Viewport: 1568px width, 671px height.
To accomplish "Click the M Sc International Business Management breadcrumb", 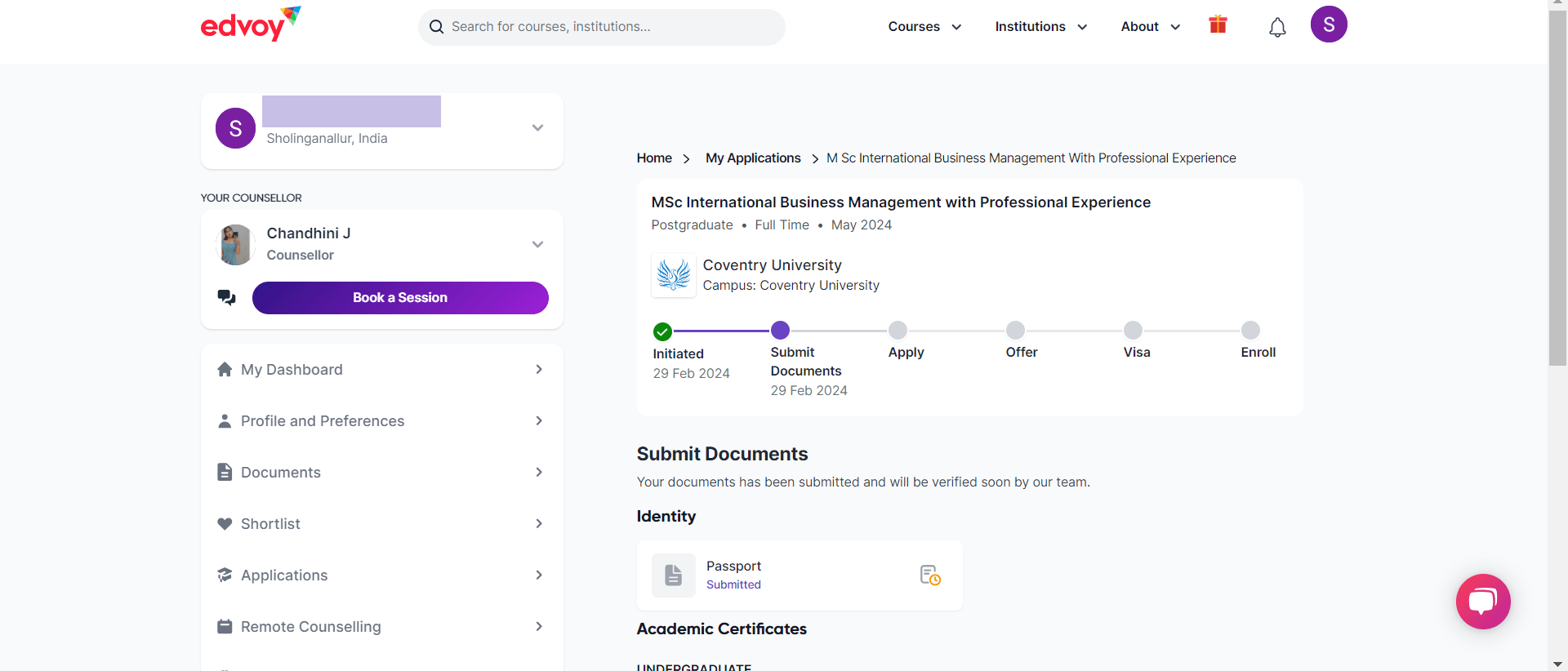I will coord(1031,158).
